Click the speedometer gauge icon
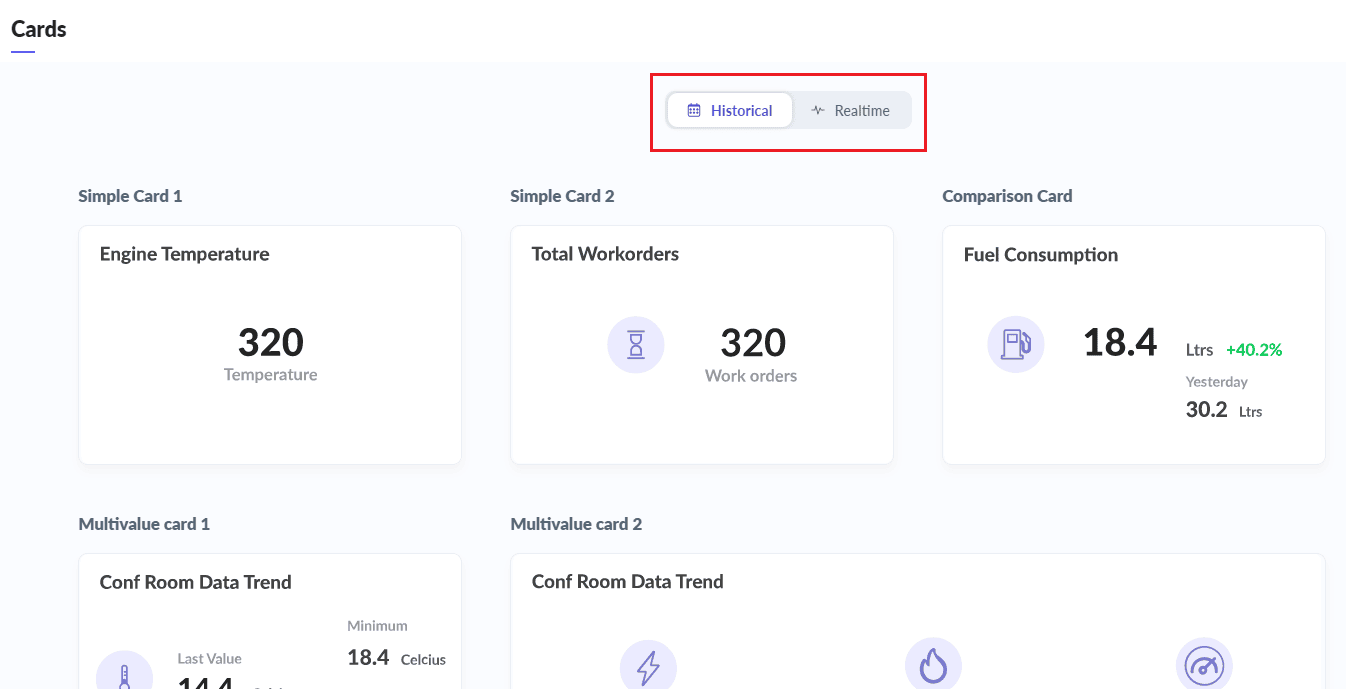 pos(1204,666)
